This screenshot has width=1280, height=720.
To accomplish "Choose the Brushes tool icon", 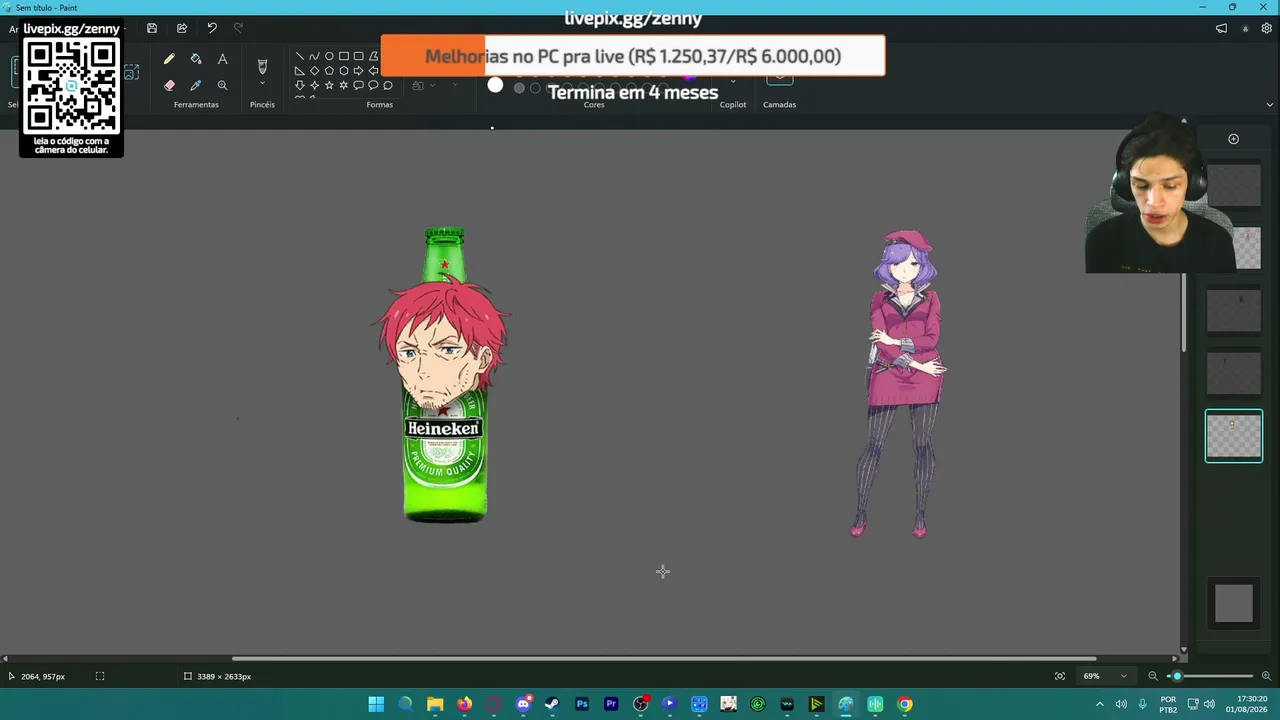I will click(x=262, y=66).
